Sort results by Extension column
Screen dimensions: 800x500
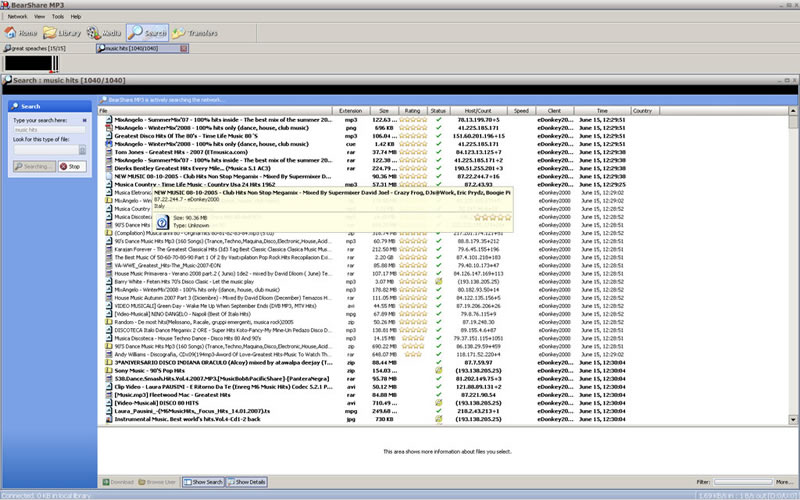coord(351,111)
